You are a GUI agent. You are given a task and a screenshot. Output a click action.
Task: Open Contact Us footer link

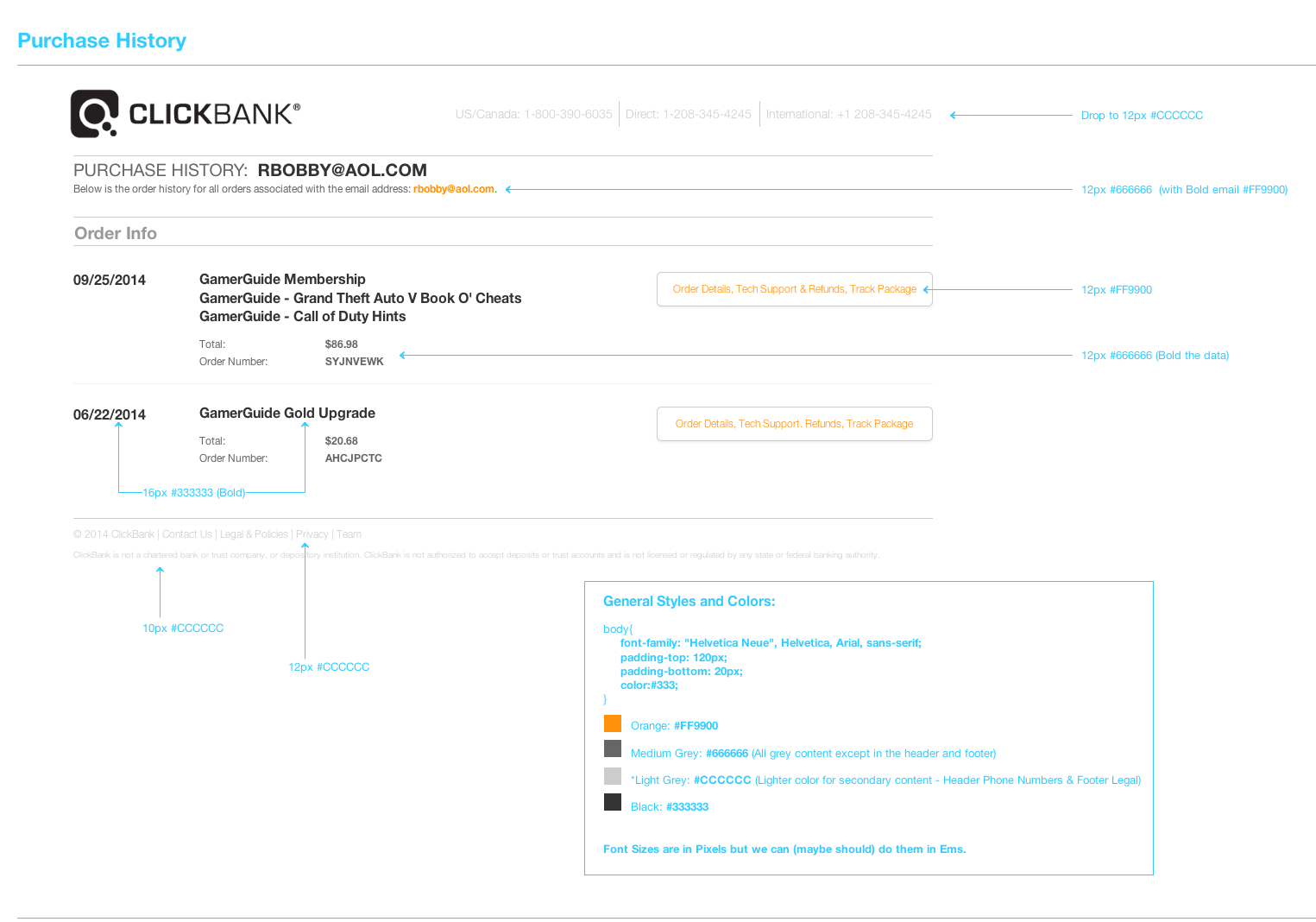click(x=186, y=534)
